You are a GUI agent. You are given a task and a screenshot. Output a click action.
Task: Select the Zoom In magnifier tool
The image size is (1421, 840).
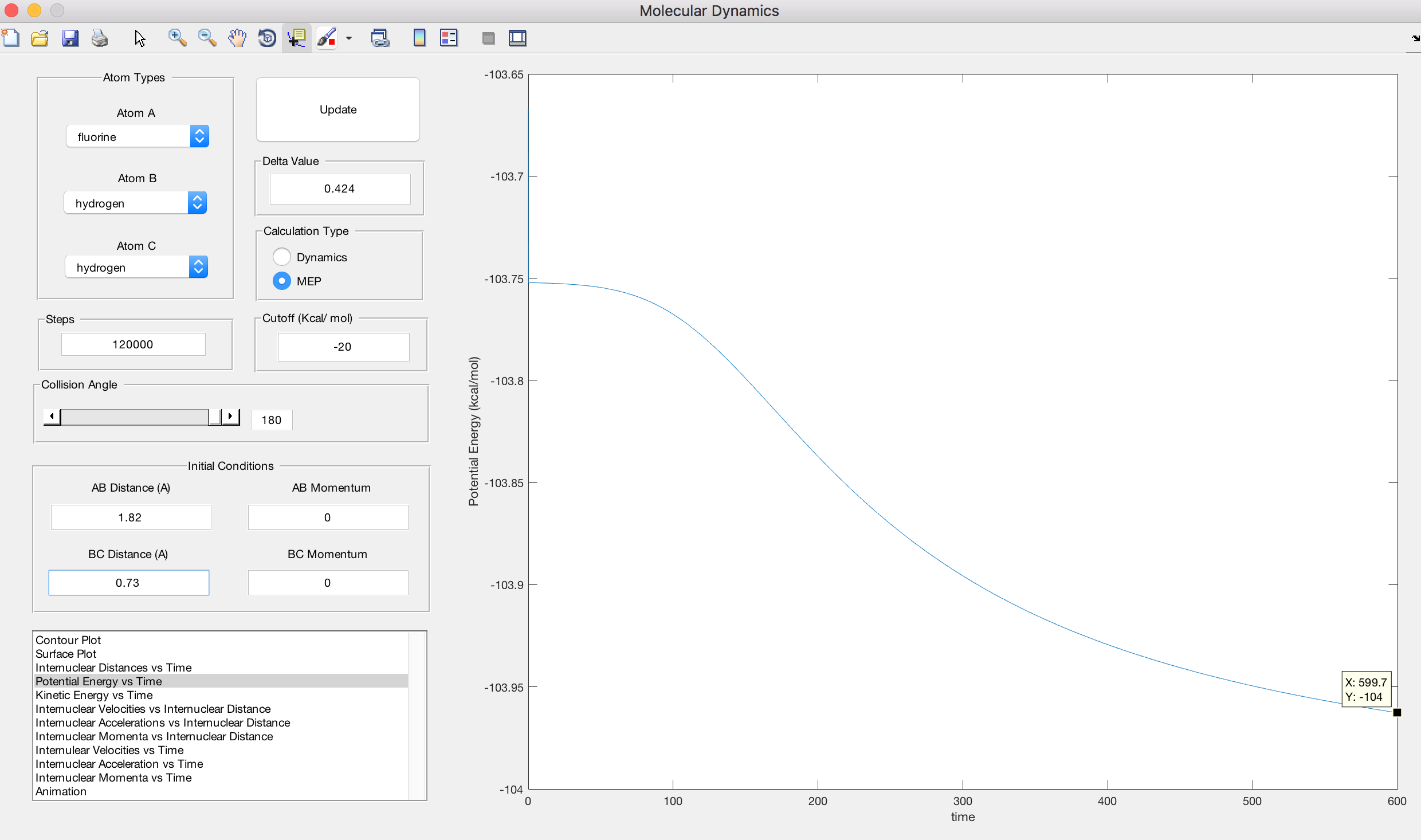(177, 38)
